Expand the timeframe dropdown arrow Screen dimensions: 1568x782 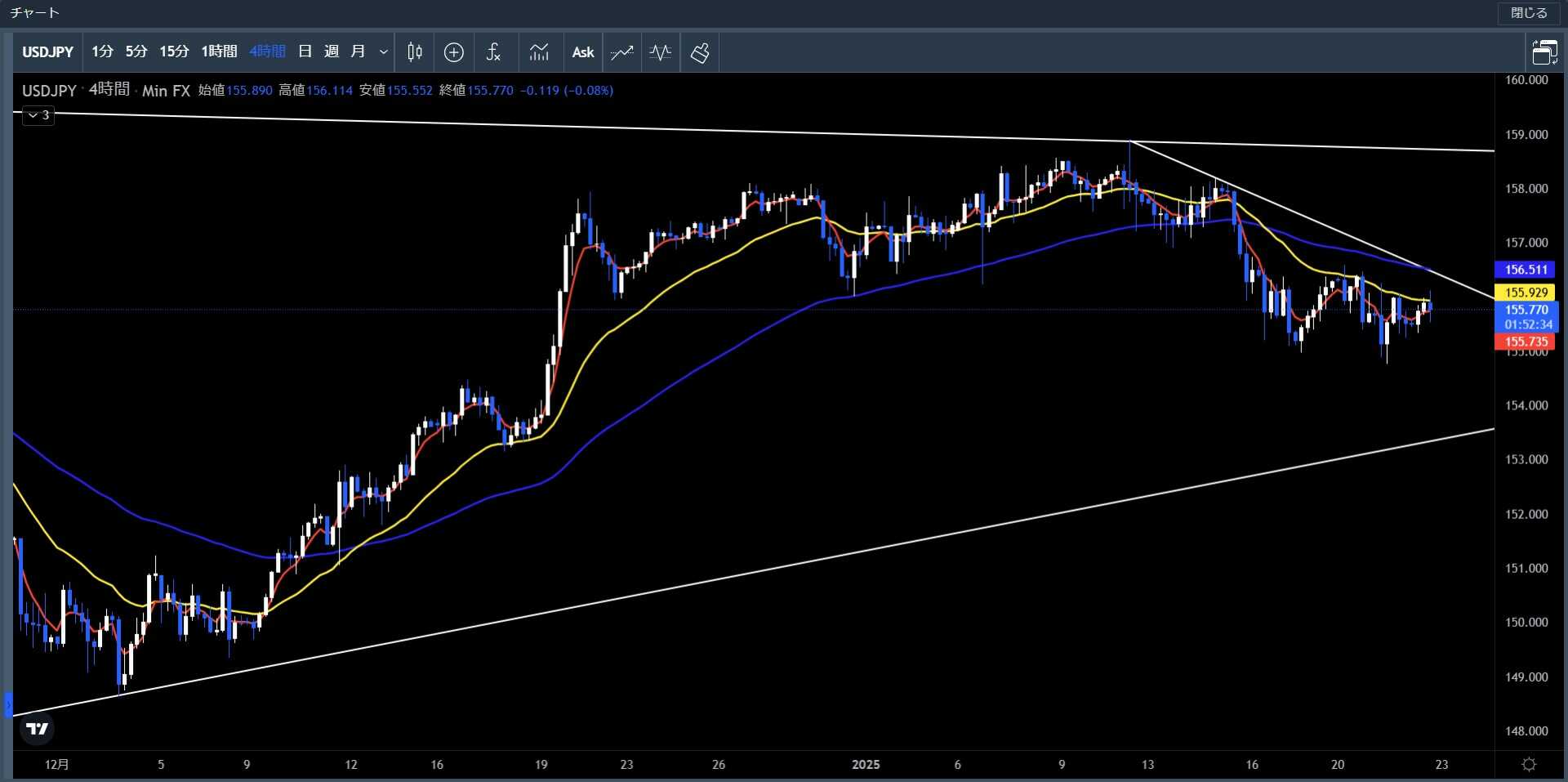384,52
